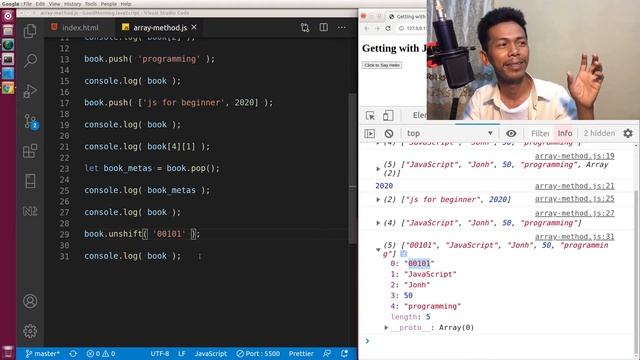
Task: Click master branch in status bar
Action: tap(42, 353)
